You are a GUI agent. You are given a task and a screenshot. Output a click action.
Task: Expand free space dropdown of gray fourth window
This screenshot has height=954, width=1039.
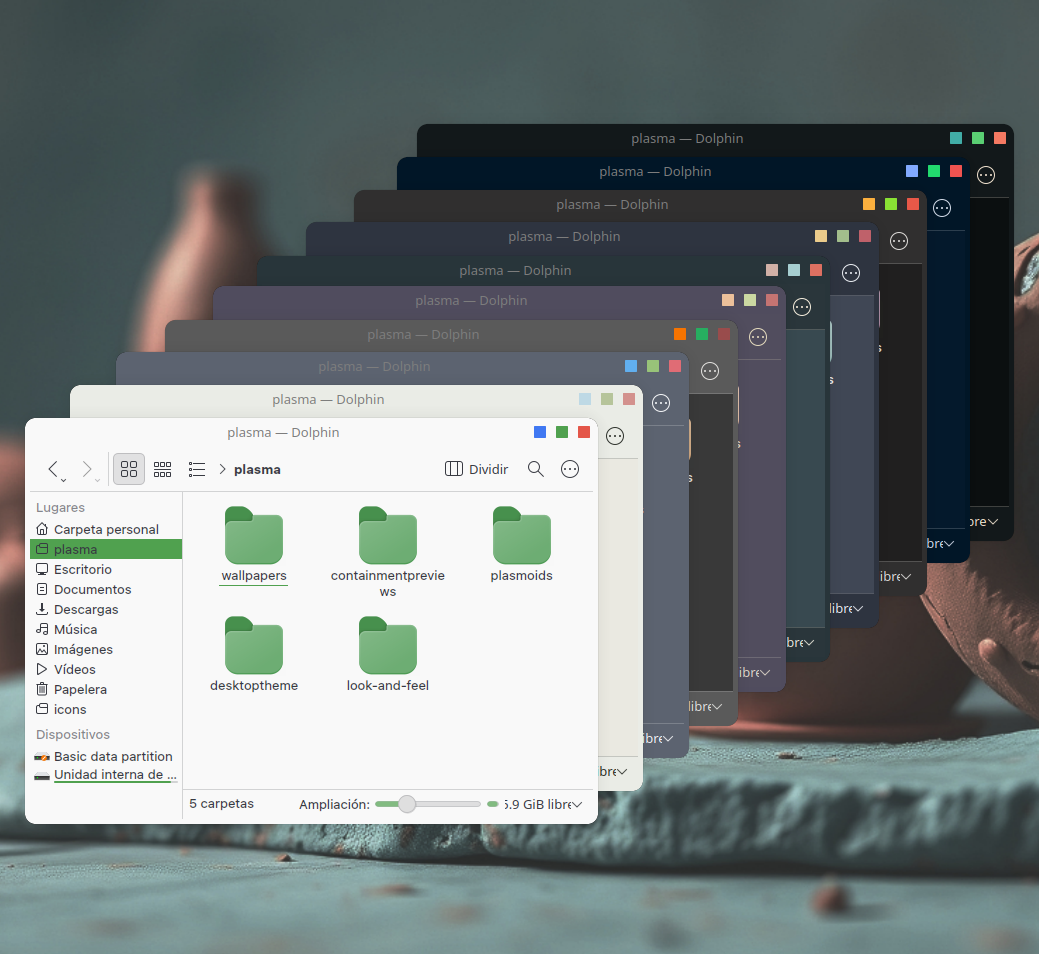point(716,707)
